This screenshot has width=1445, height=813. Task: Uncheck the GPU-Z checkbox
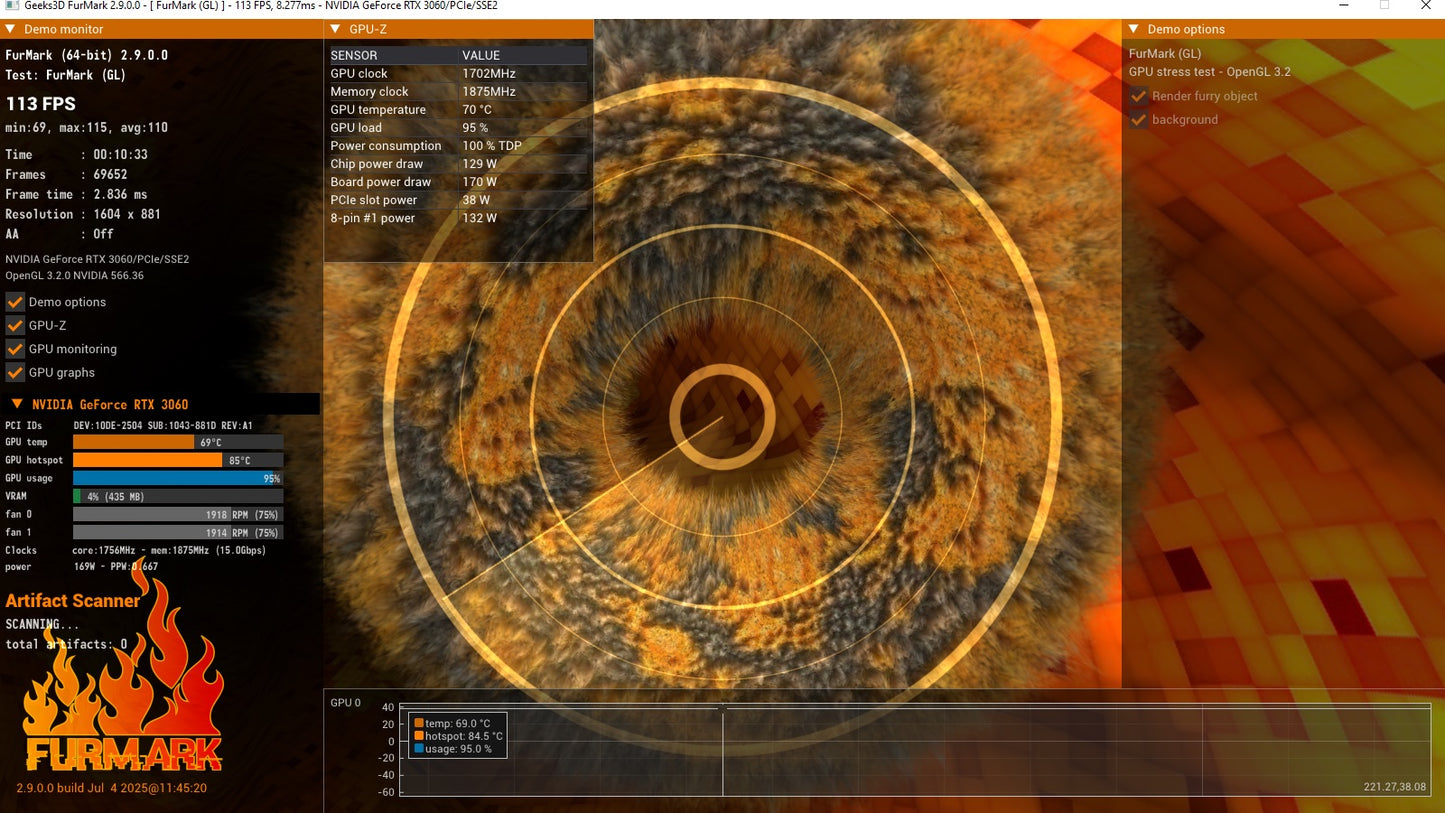pos(14,325)
